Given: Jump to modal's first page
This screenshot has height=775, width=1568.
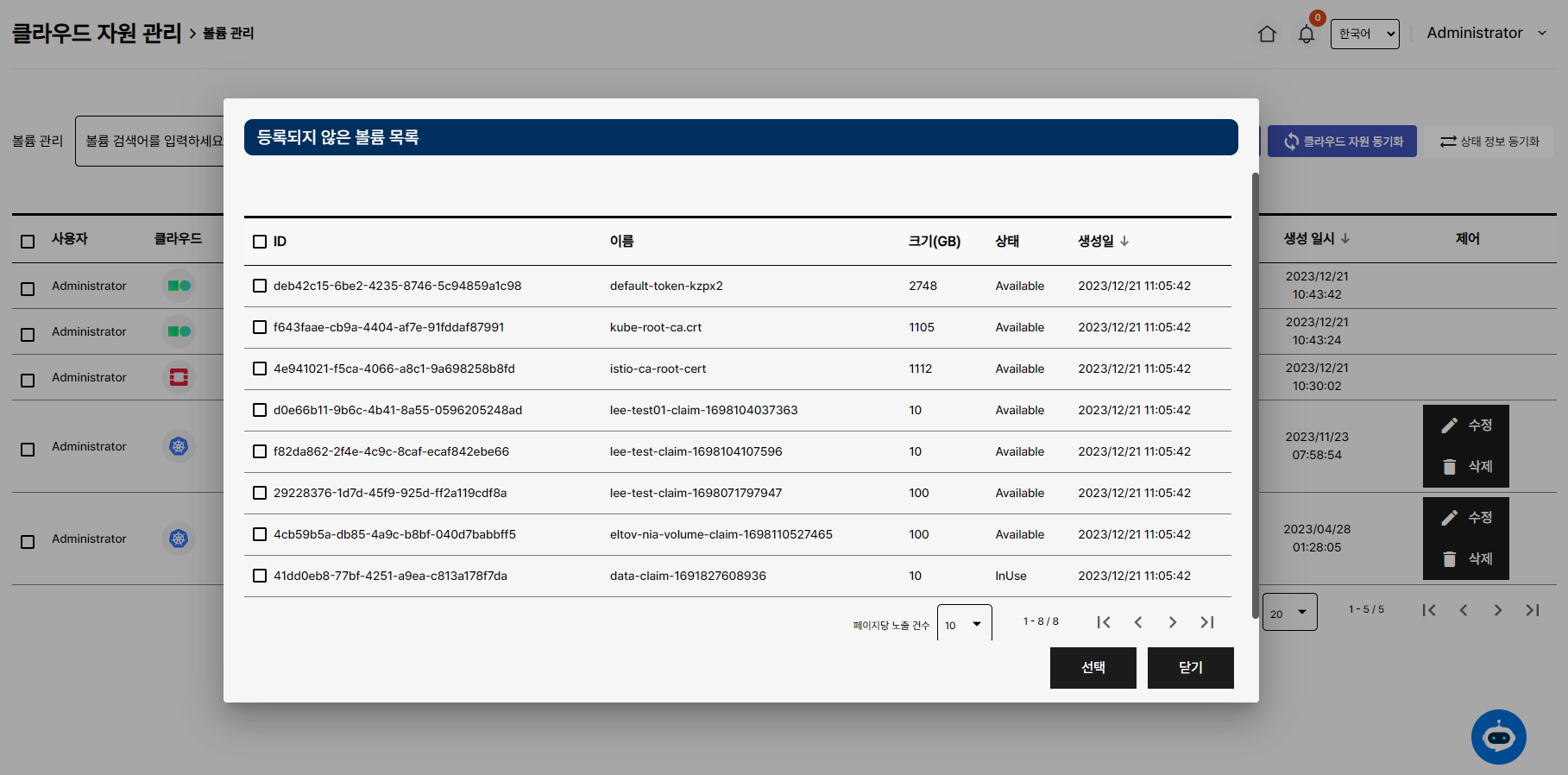Looking at the screenshot, I should (1104, 622).
